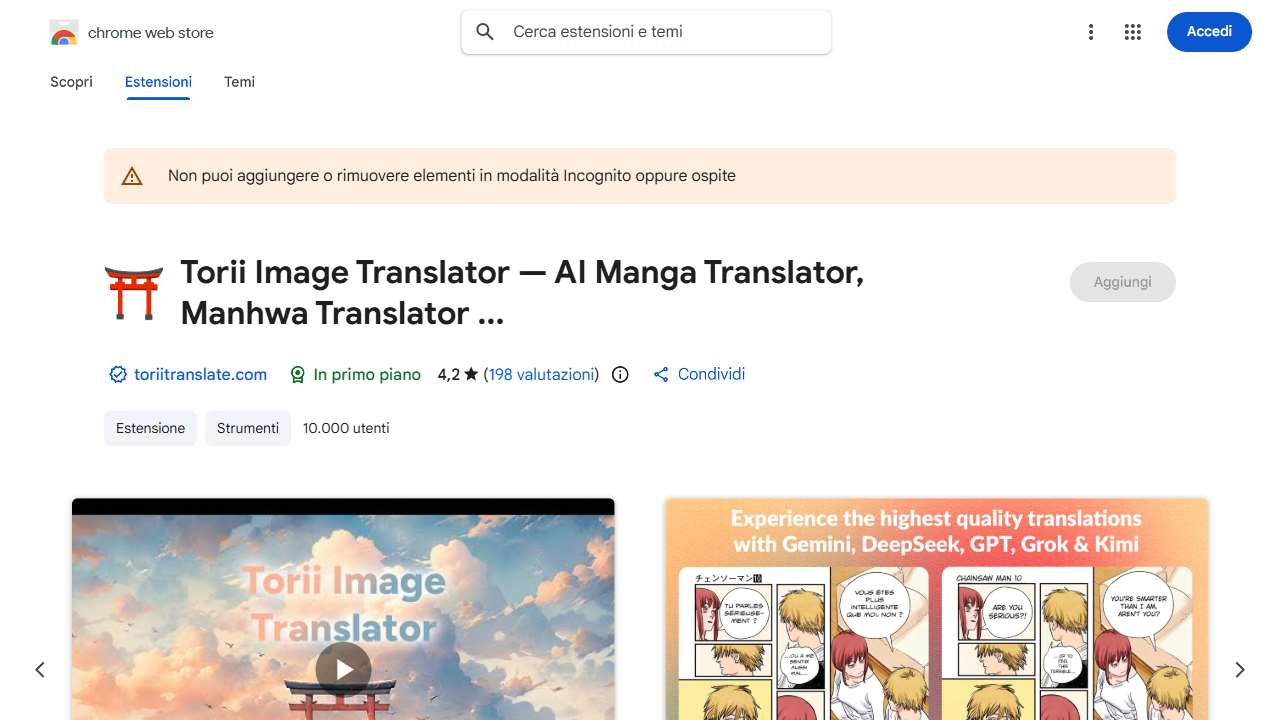This screenshot has width=1280, height=720.
Task: Click the Chrome Web Store logo
Action: coord(64,33)
